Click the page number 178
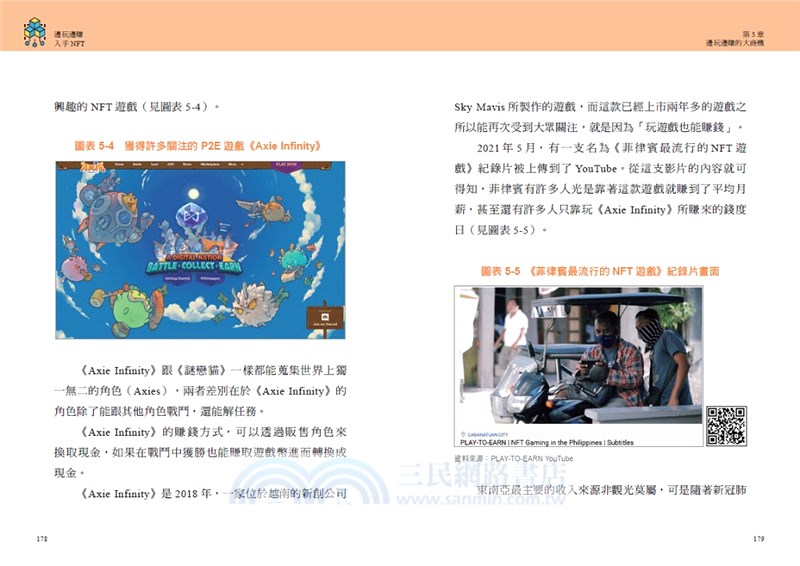Image resolution: width=800 pixels, height=566 pixels. coord(42,538)
